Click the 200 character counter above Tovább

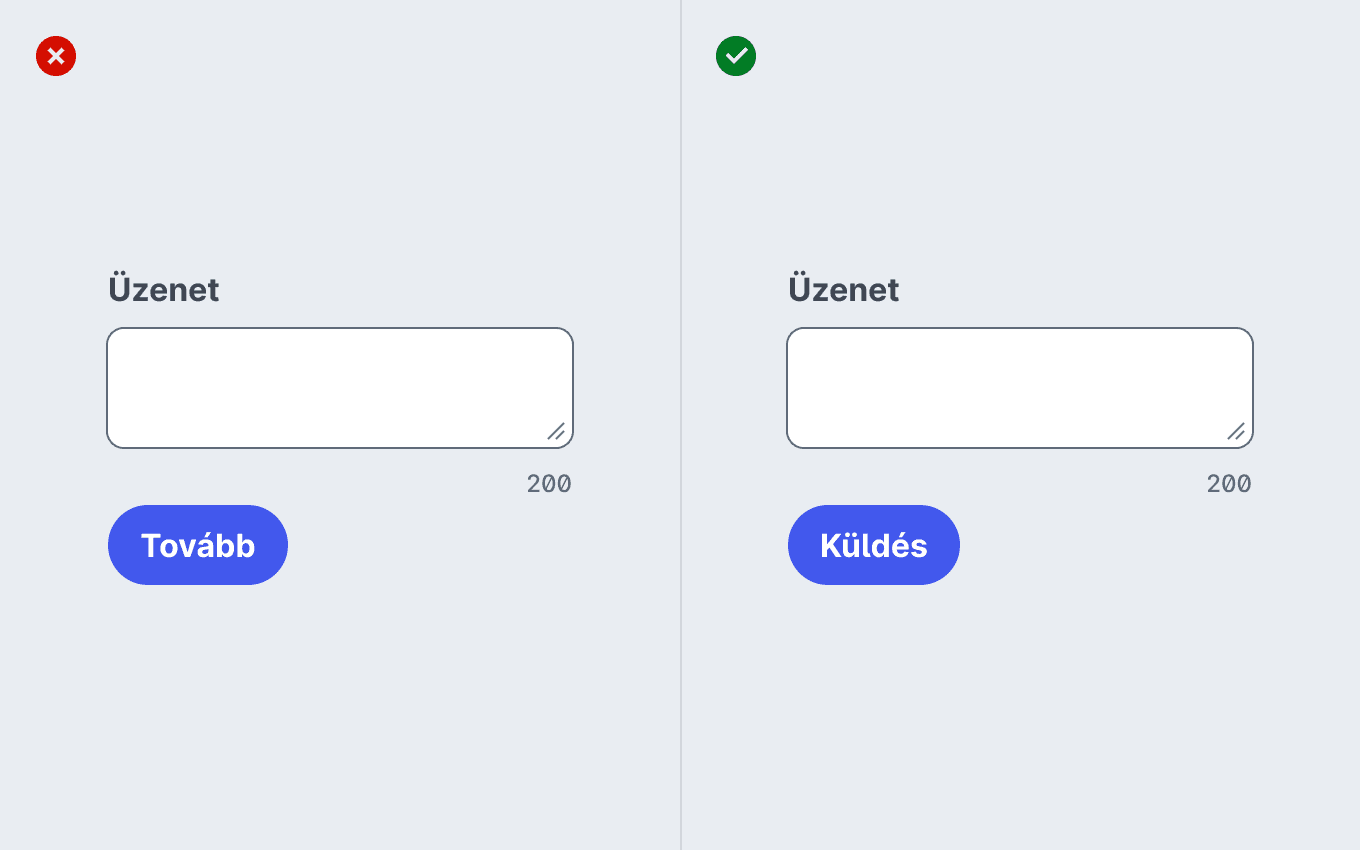549,484
